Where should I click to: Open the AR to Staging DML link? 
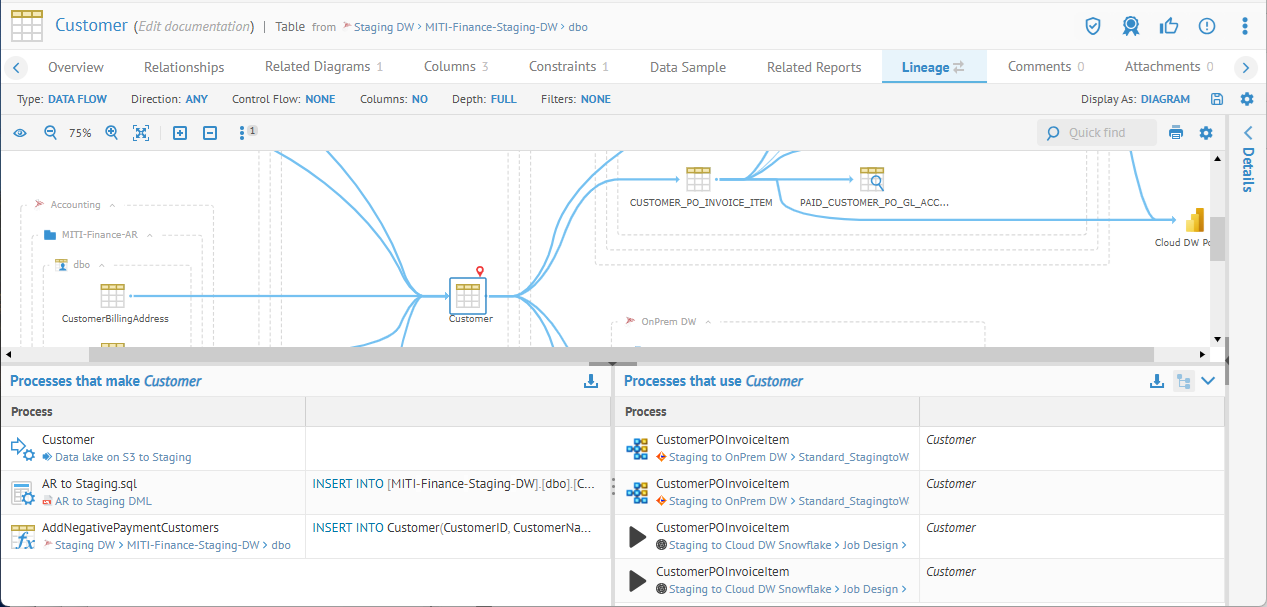[103, 501]
